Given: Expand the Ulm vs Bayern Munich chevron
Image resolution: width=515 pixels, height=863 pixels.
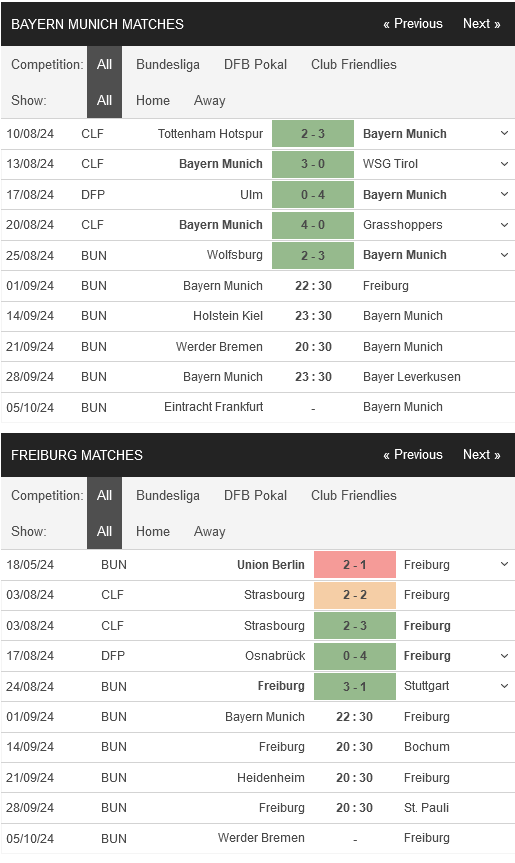Looking at the screenshot, I should 504,194.
